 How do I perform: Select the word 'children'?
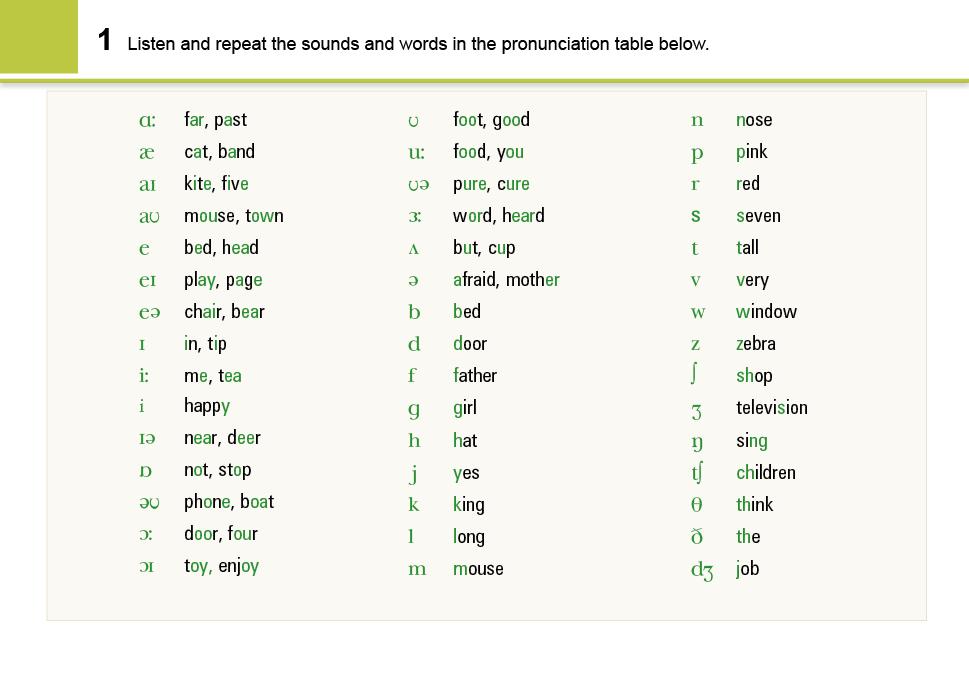coord(765,473)
